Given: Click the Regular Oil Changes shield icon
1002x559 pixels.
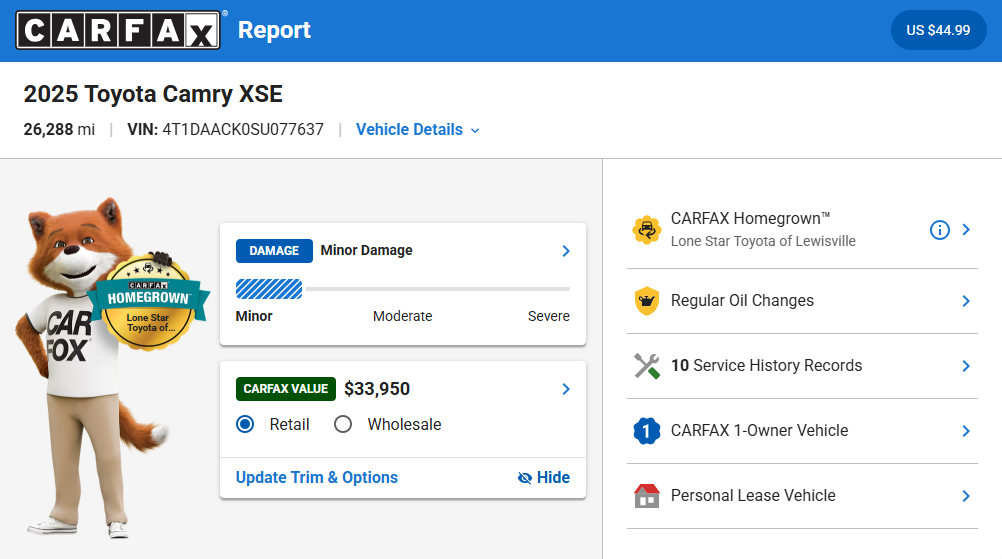Looking at the screenshot, I should [647, 301].
